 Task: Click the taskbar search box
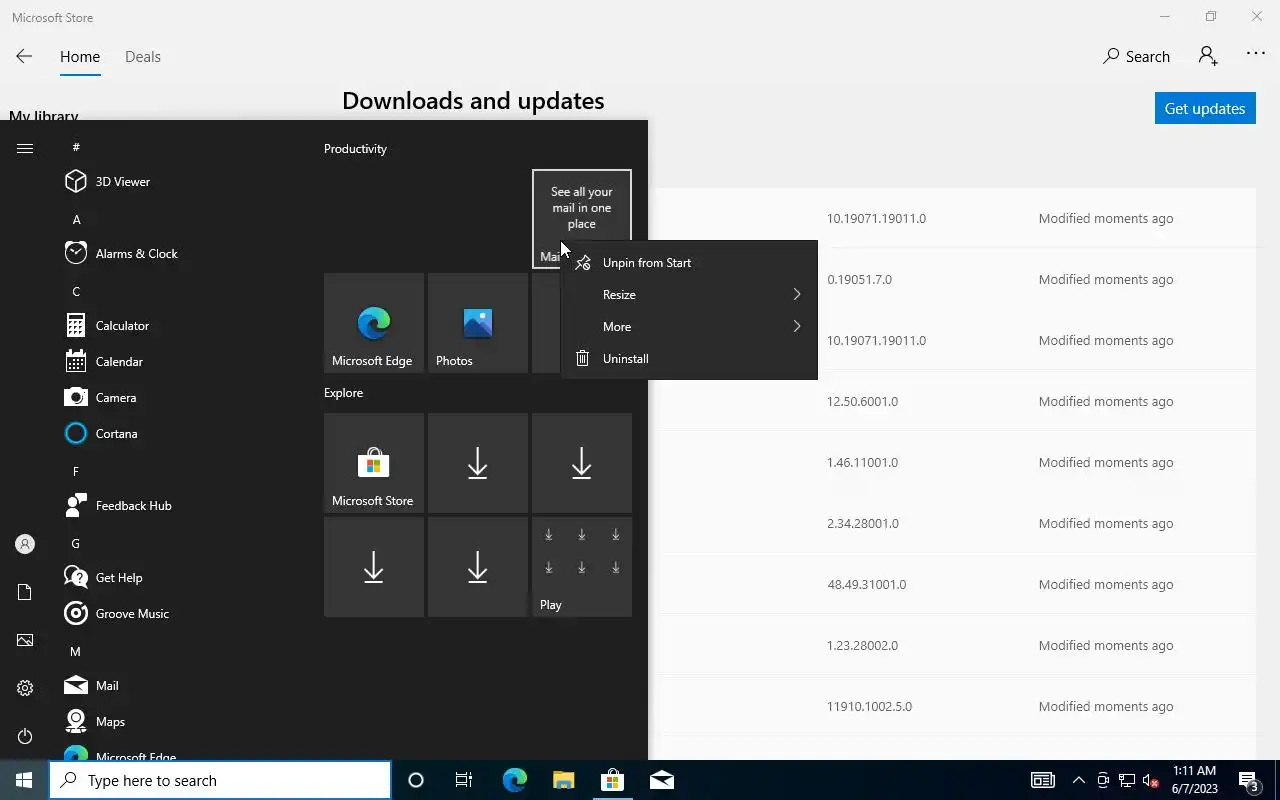click(220, 780)
